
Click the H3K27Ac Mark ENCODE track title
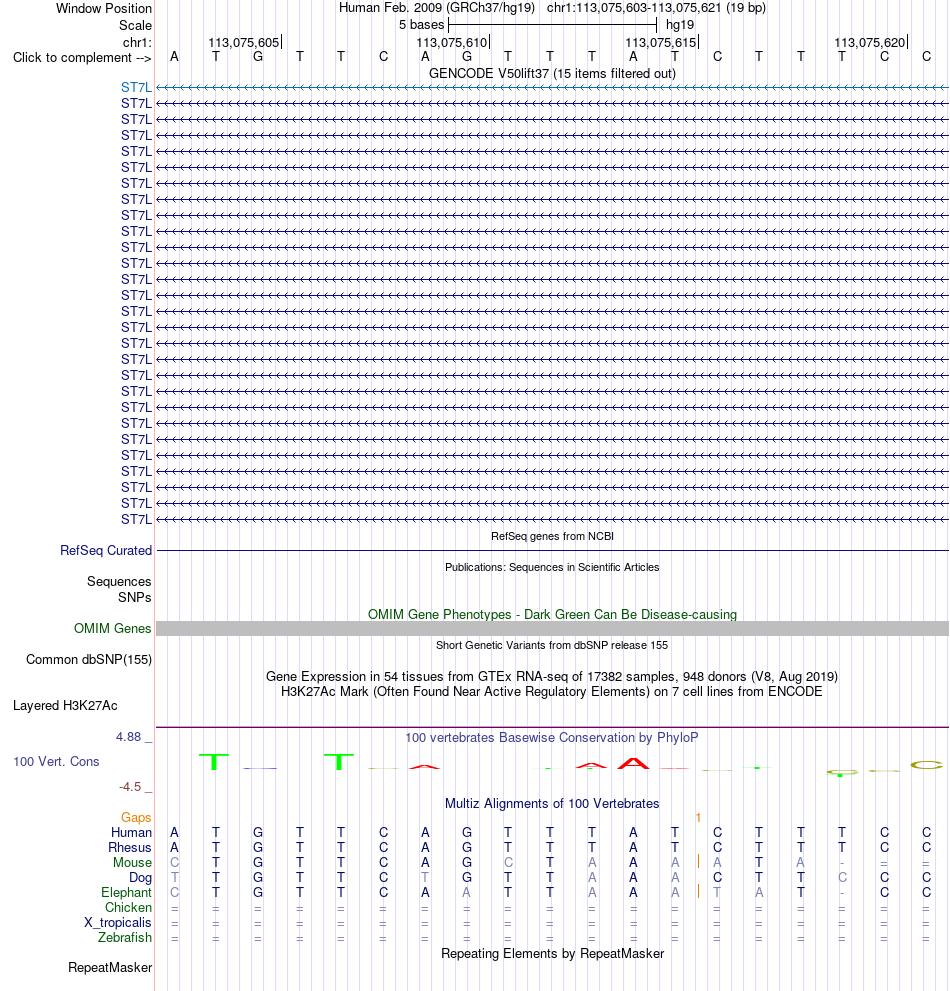(x=552, y=691)
